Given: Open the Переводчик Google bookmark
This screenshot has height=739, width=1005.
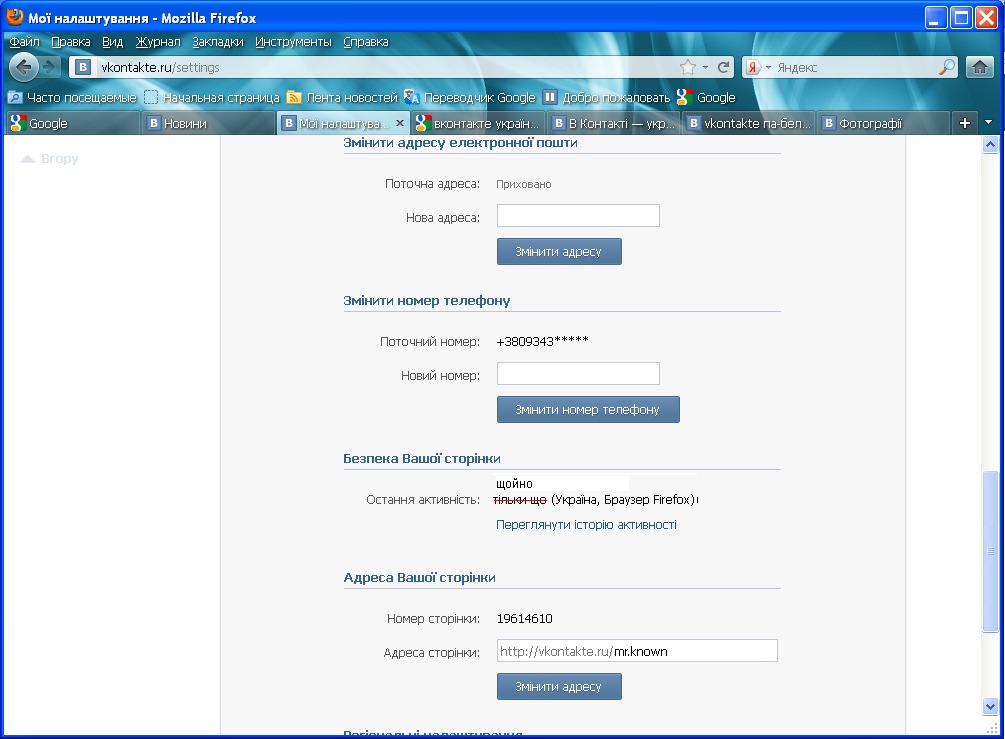Looking at the screenshot, I should point(469,97).
